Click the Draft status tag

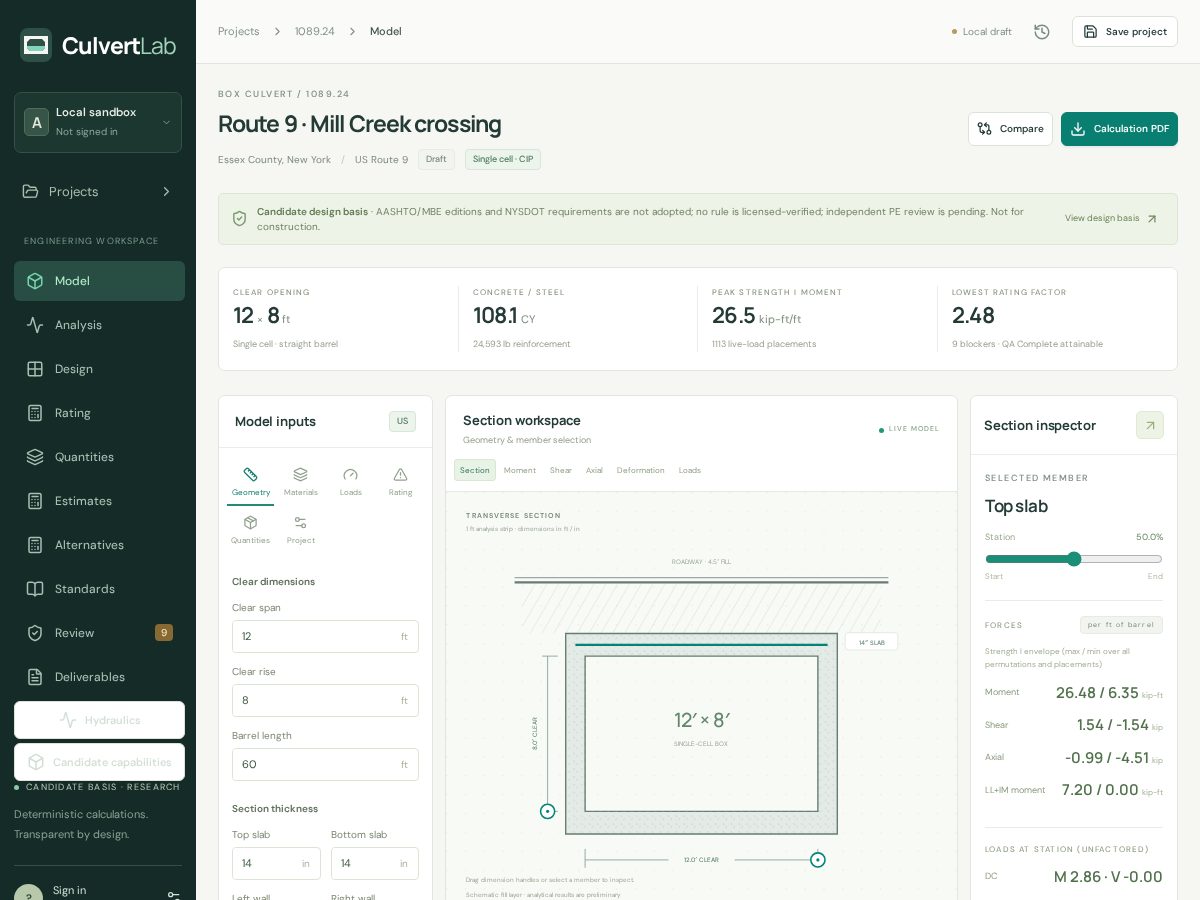point(436,159)
